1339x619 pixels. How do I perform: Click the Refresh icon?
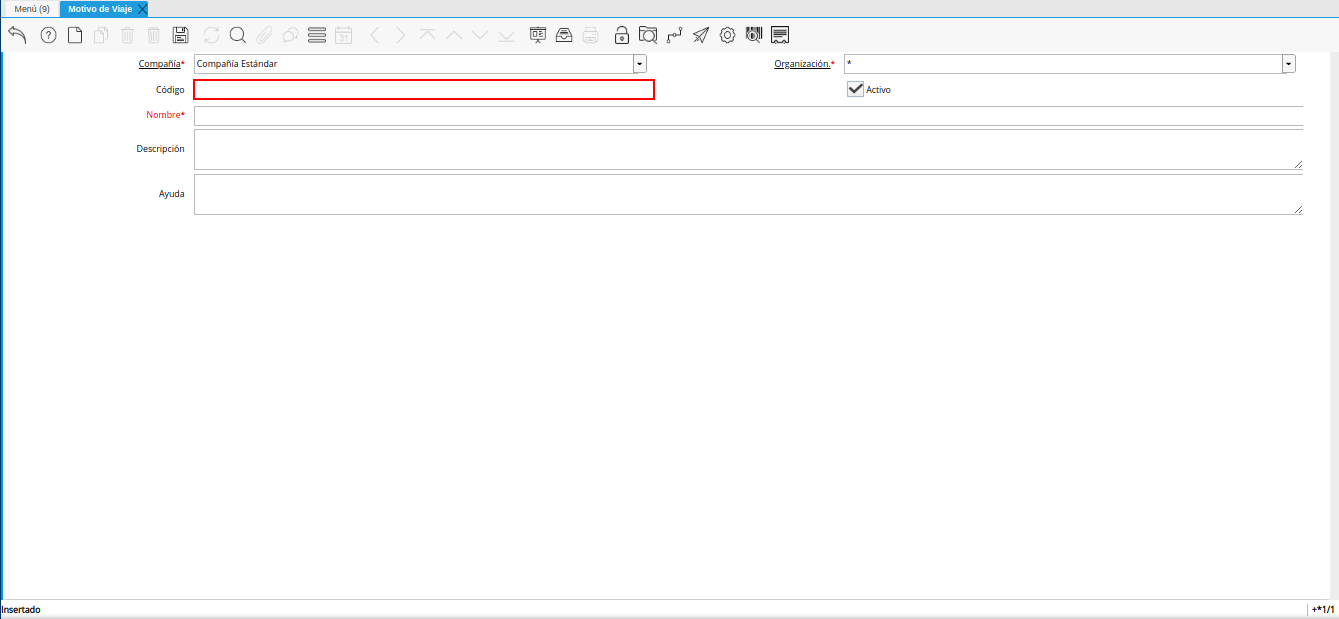click(211, 35)
